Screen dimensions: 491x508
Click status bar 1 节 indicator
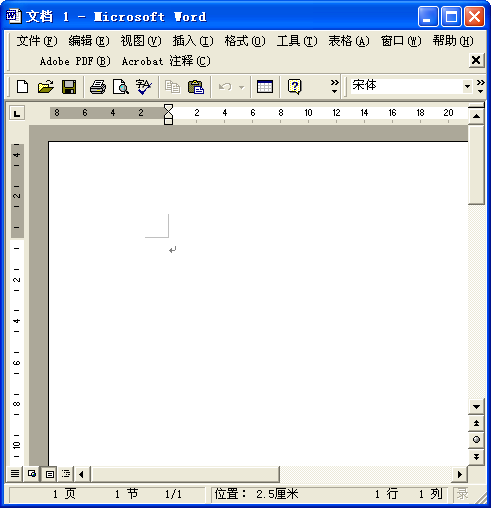(x=126, y=494)
